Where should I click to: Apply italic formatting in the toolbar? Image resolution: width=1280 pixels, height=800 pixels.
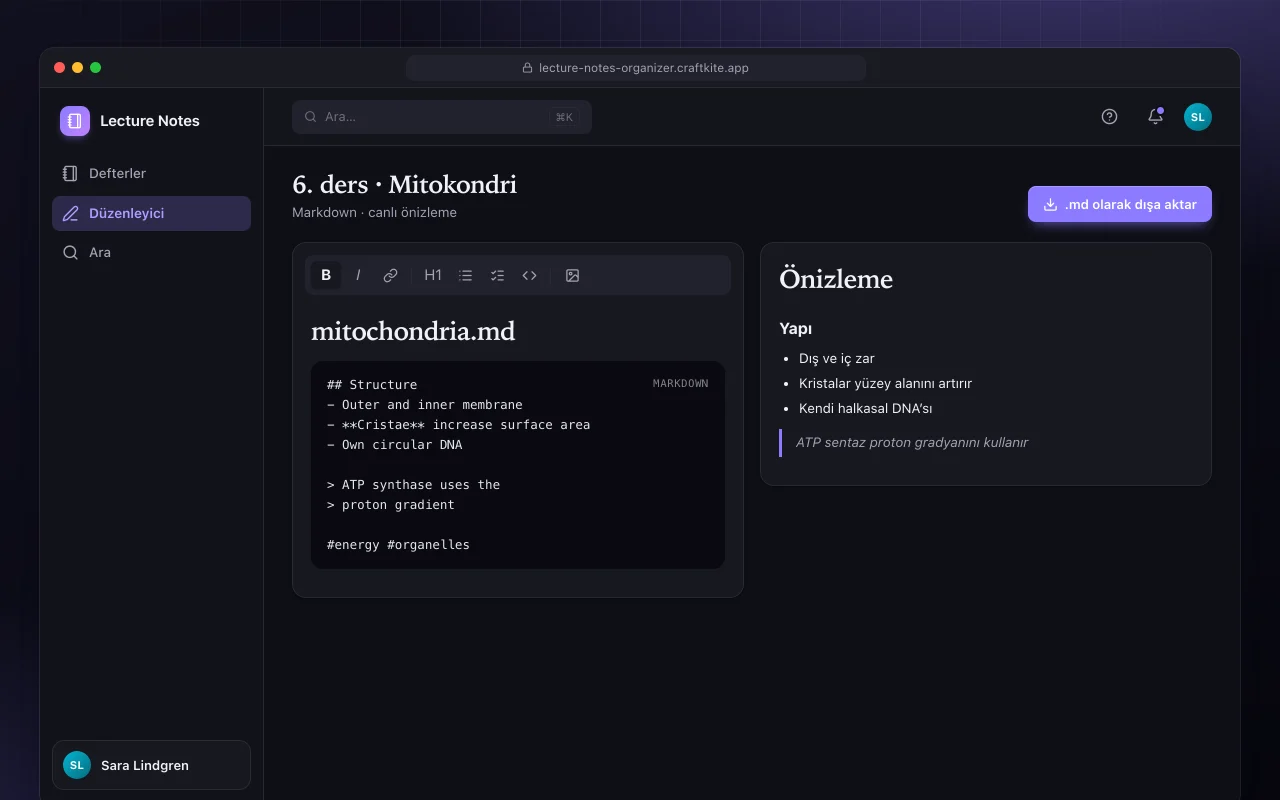click(x=358, y=275)
